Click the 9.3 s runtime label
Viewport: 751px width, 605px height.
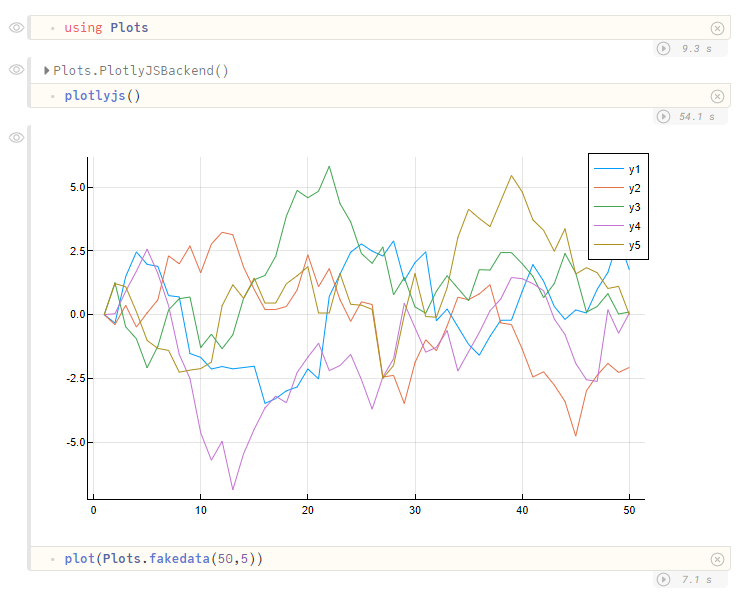pos(697,48)
